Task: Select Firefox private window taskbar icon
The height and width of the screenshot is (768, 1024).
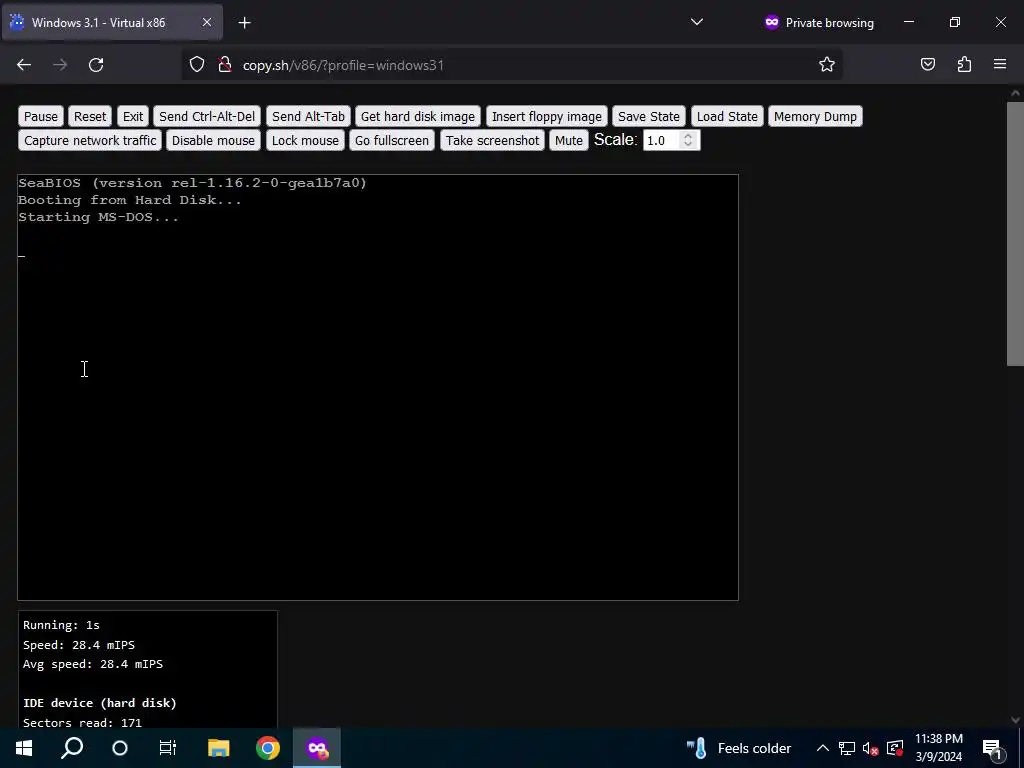Action: (x=317, y=748)
